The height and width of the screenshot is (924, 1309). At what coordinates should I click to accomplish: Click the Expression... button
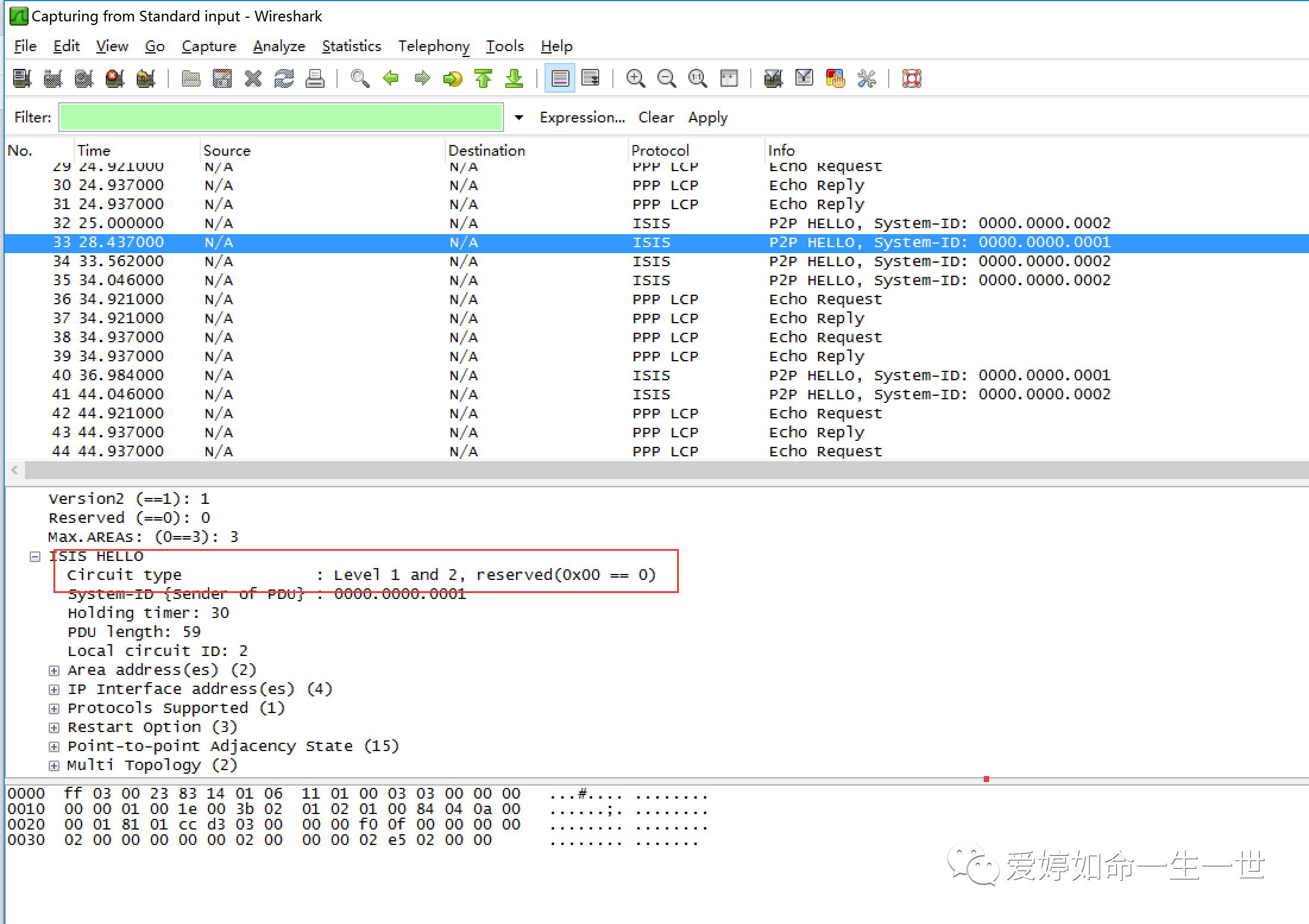582,118
